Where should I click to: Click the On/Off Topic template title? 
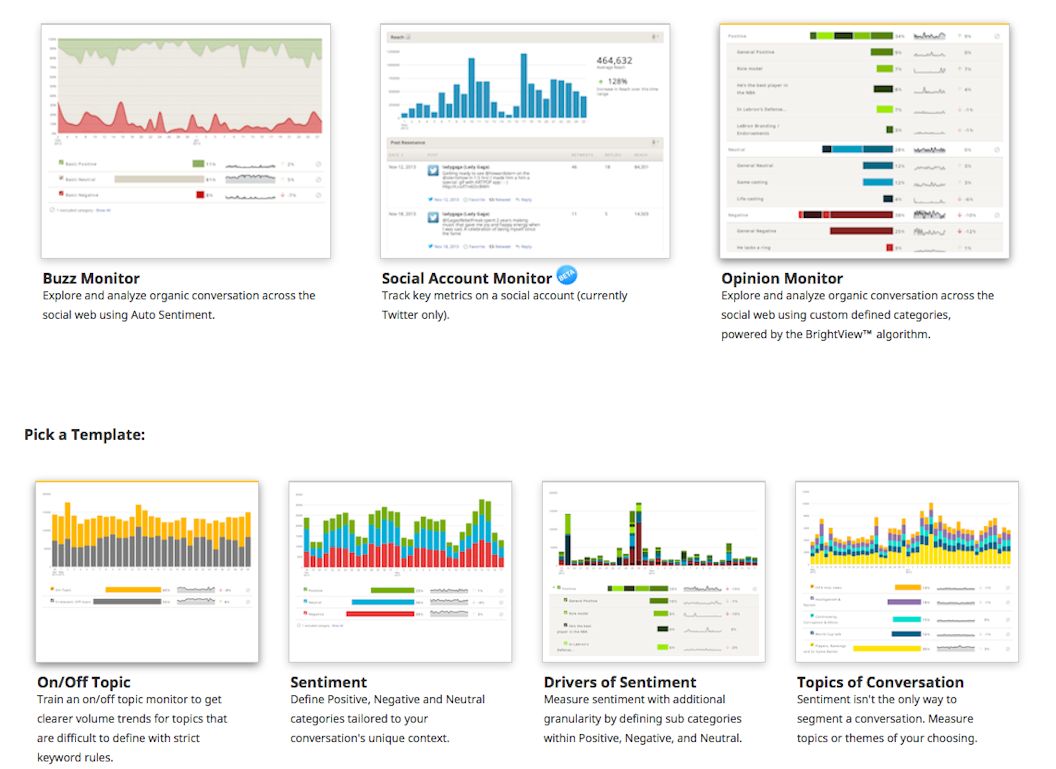coord(84,682)
